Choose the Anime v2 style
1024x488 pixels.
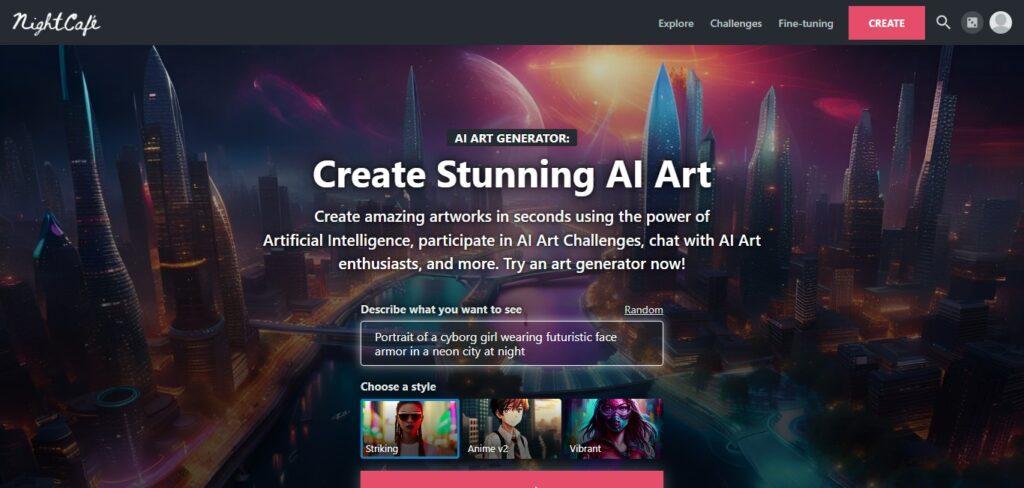tap(511, 428)
